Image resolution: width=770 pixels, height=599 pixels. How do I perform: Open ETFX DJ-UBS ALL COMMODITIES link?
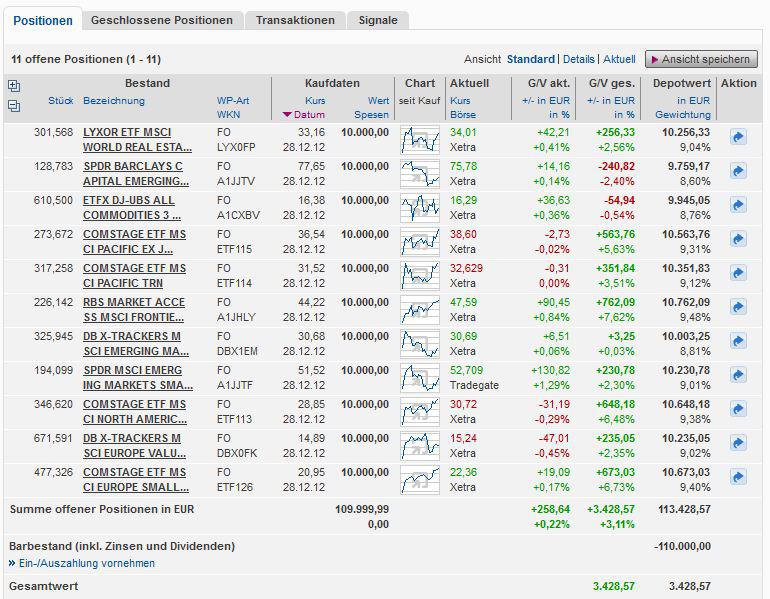pyautogui.click(x=132, y=208)
